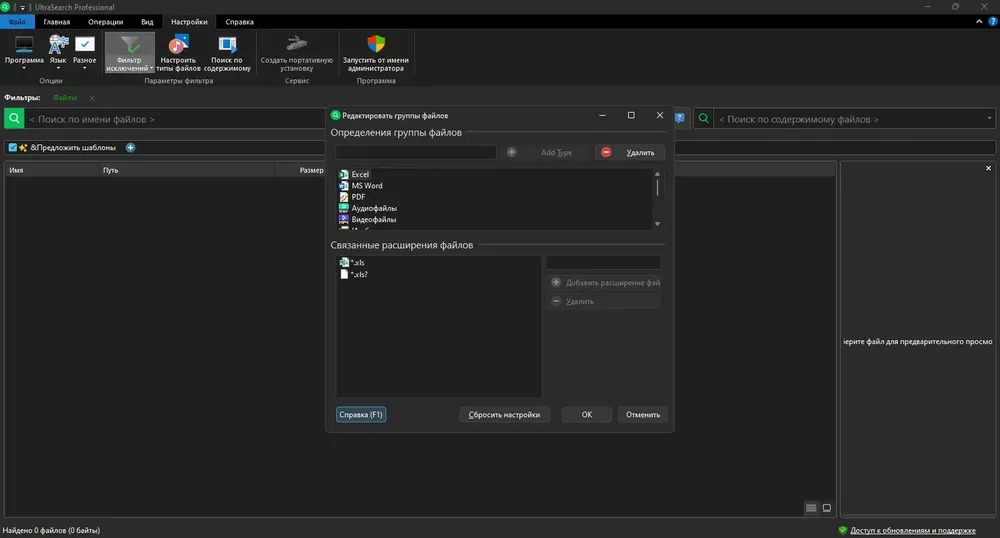Collapse the ribbon with the chevron
The width and height of the screenshot is (1000, 538).
click(979, 22)
